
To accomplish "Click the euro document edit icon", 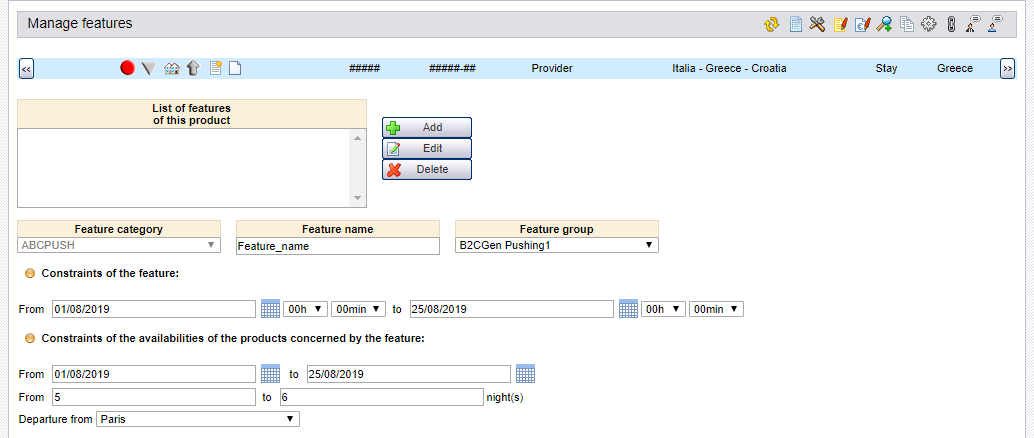I will point(862,24).
